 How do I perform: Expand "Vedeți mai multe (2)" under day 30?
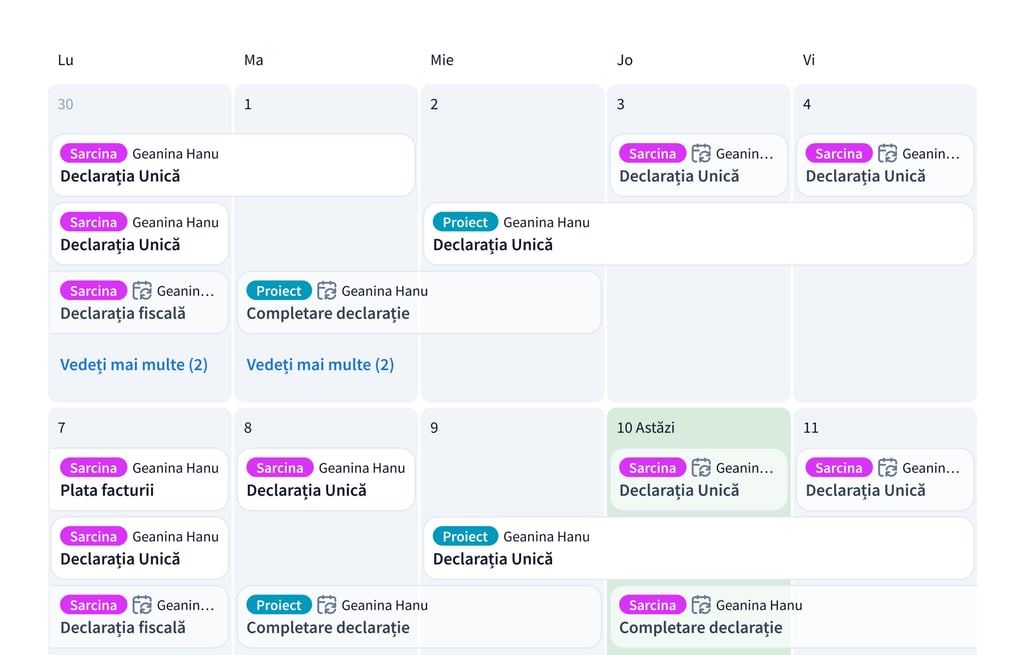tap(134, 365)
